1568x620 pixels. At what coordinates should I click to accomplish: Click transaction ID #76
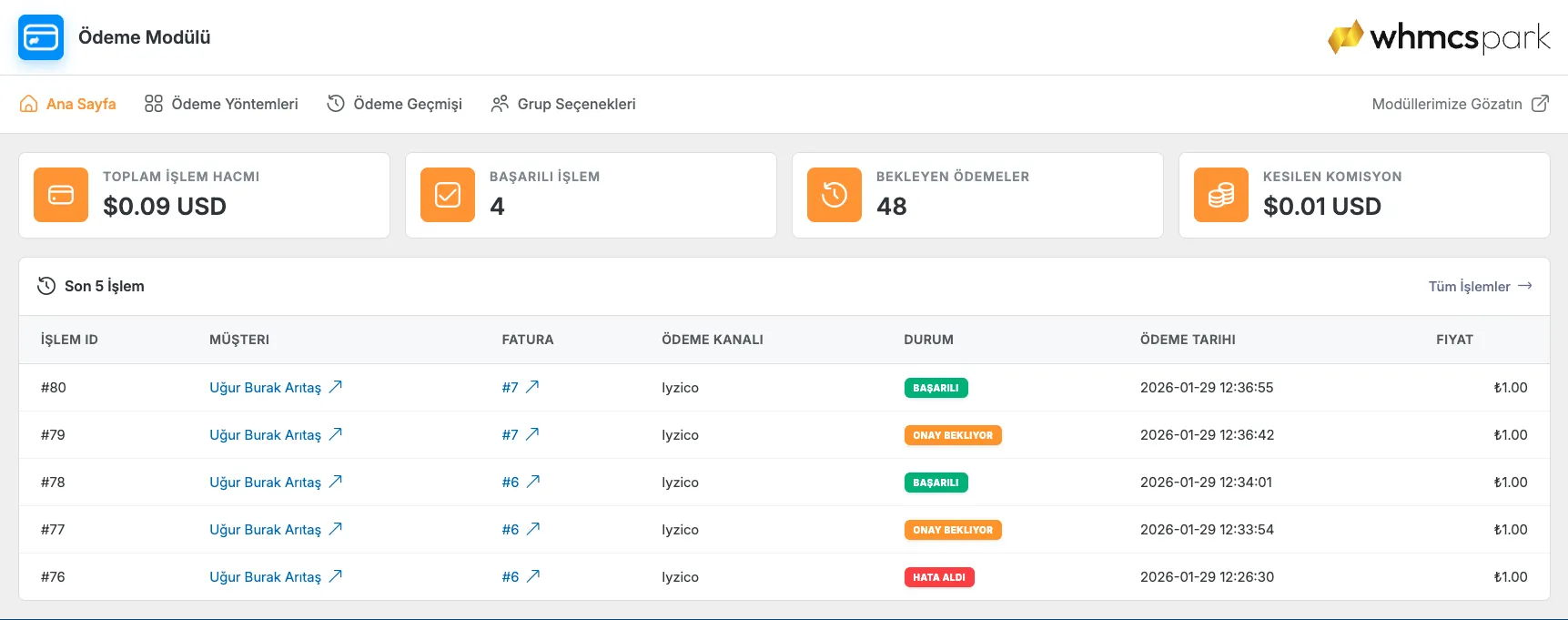[53, 577]
